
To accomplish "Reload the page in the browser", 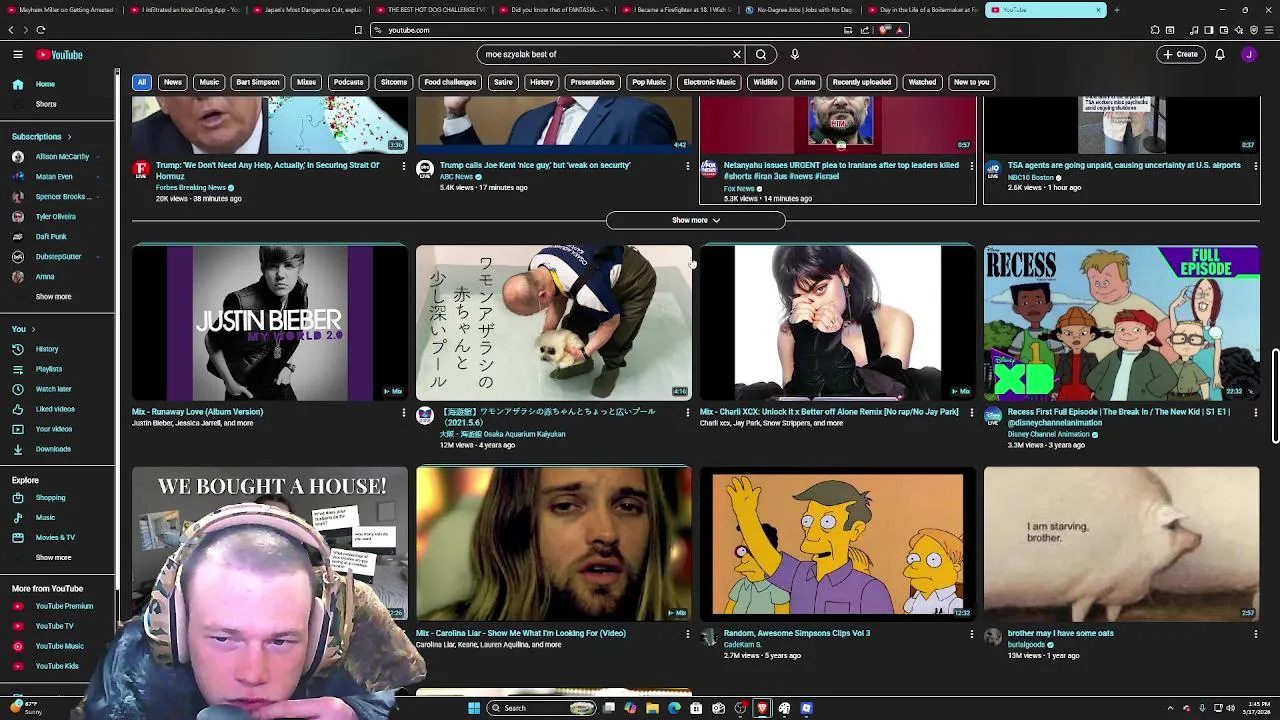I will [x=41, y=30].
